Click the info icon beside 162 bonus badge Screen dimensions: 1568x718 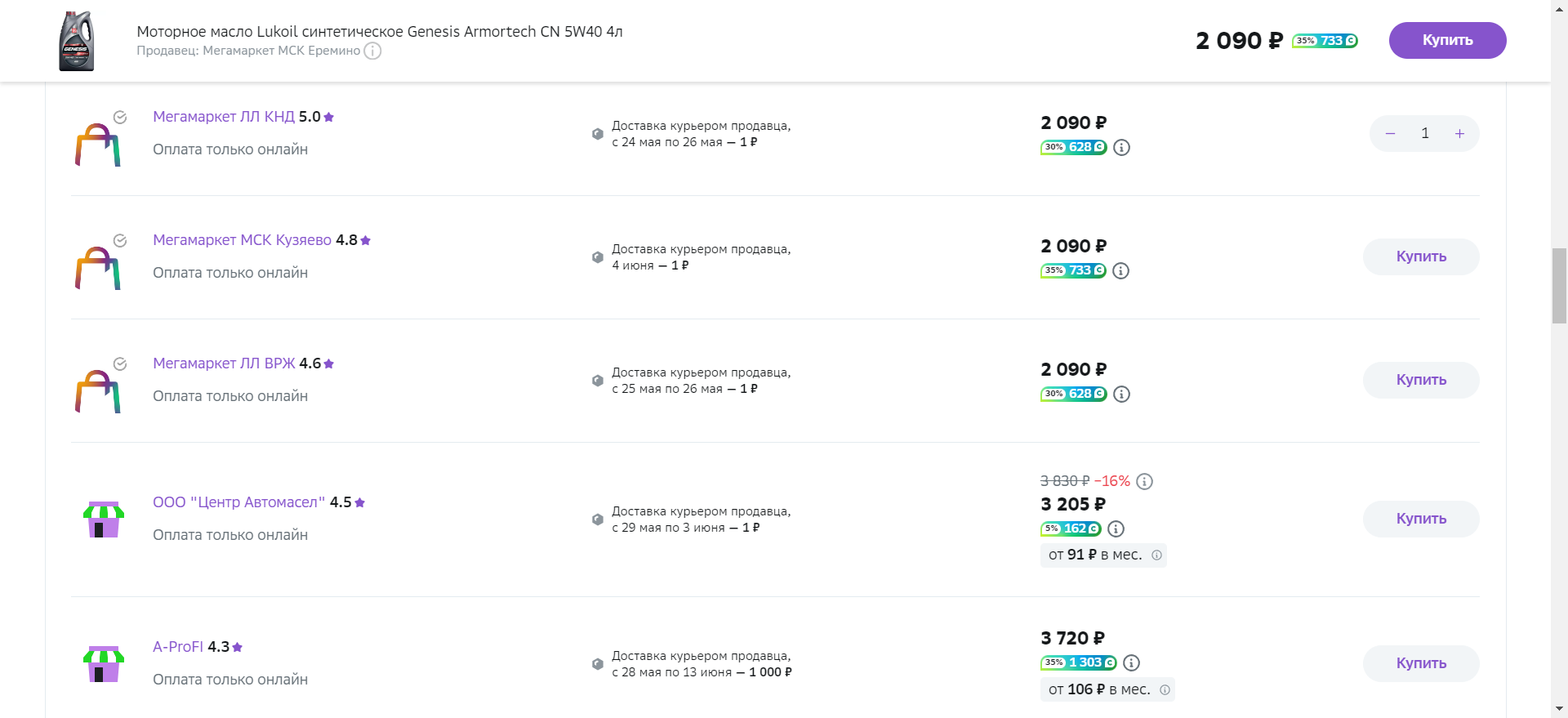click(x=1116, y=529)
